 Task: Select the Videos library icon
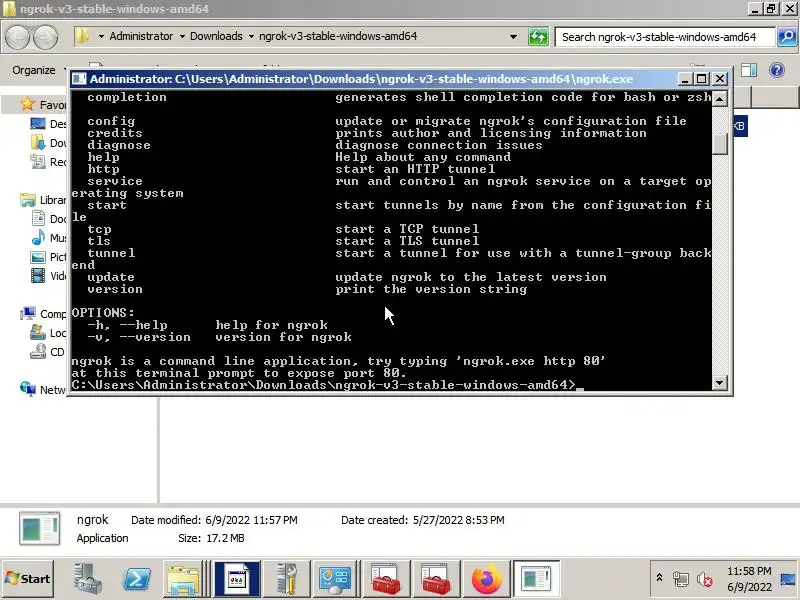pyautogui.click(x=38, y=276)
